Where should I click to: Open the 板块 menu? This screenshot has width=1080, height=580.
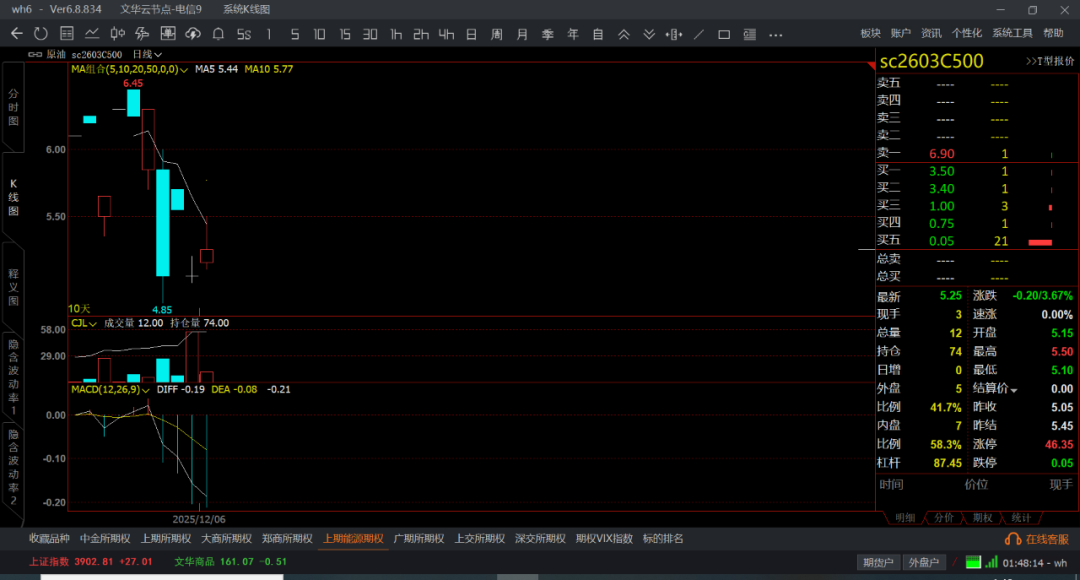tap(871, 33)
